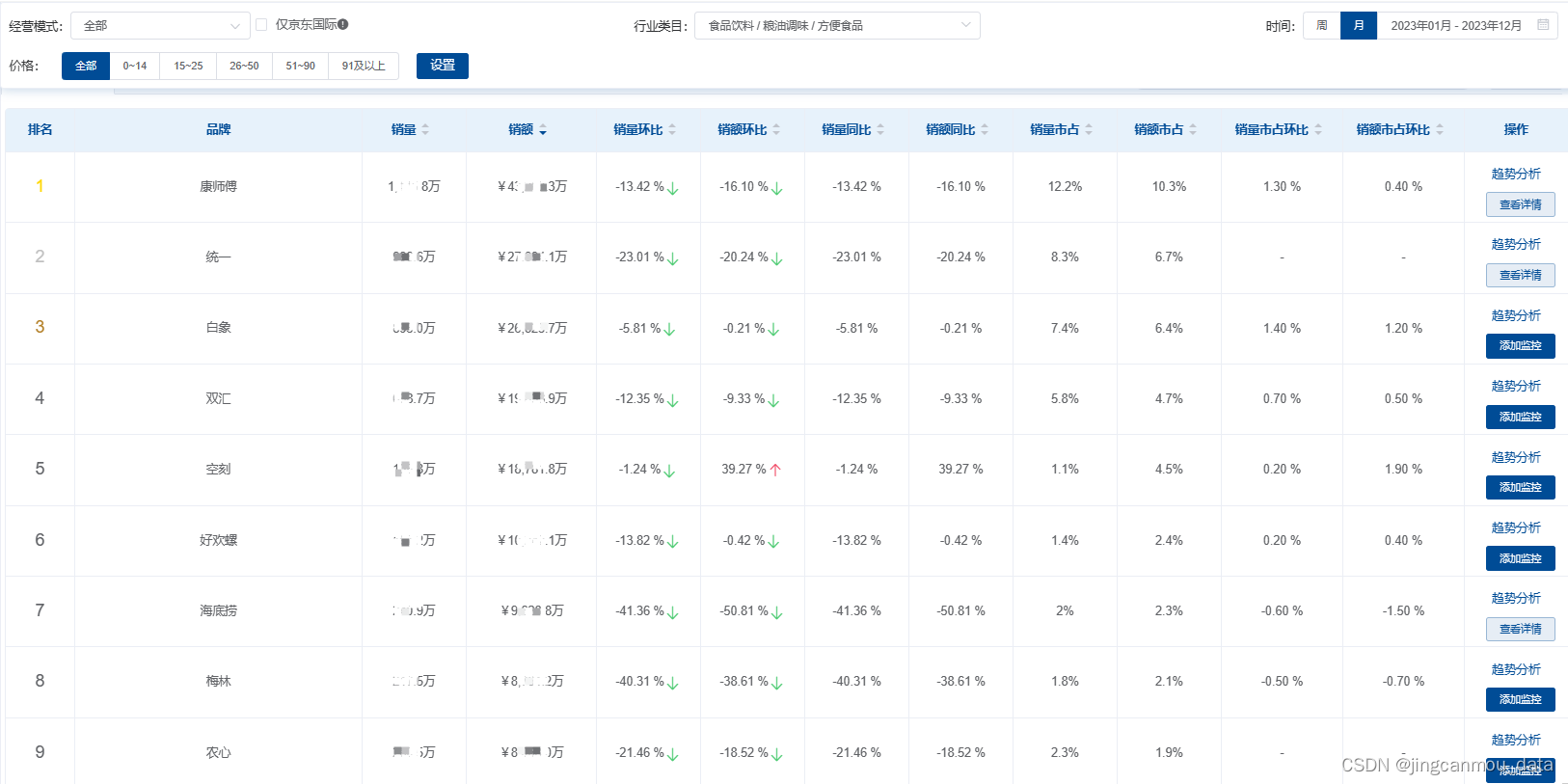The width and height of the screenshot is (1568, 784).
Task: Open the 经营模式 dropdown showing 全部
Action: click(x=160, y=26)
